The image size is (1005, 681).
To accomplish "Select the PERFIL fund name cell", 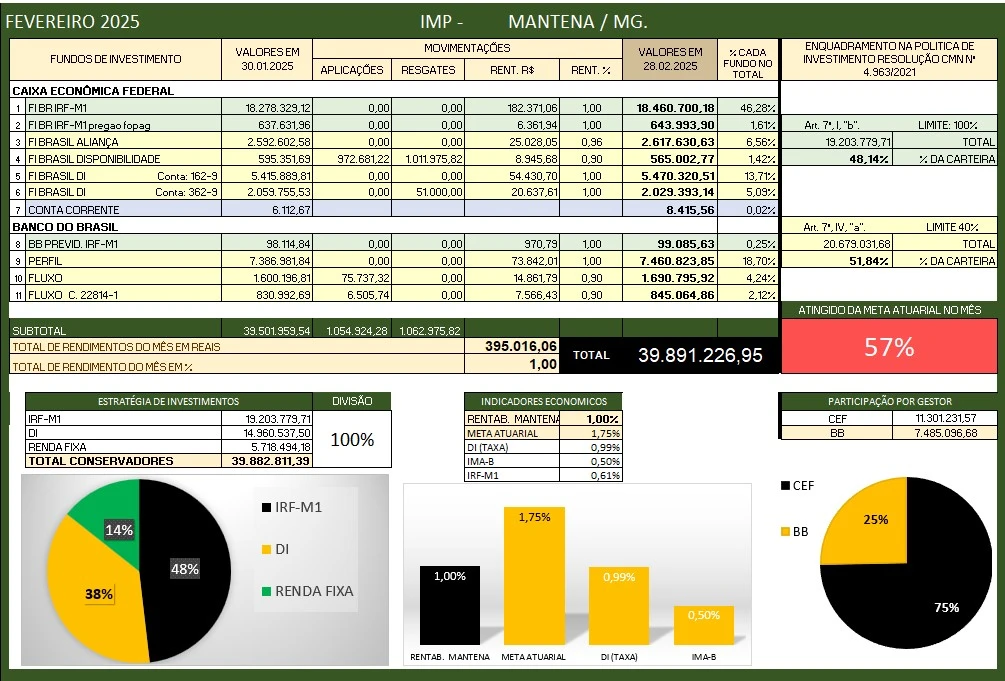I will click(x=46, y=260).
